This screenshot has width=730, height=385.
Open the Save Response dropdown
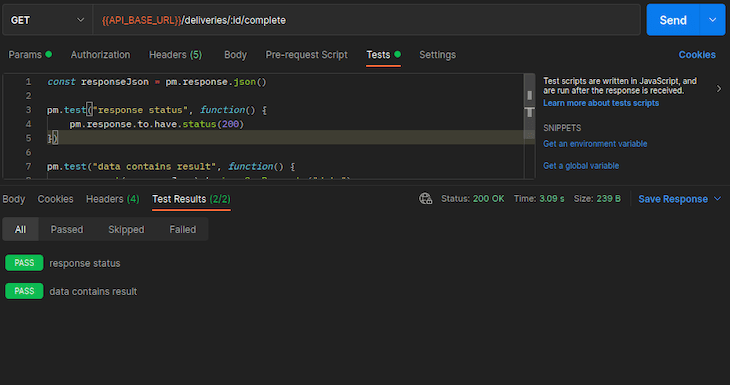click(680, 199)
